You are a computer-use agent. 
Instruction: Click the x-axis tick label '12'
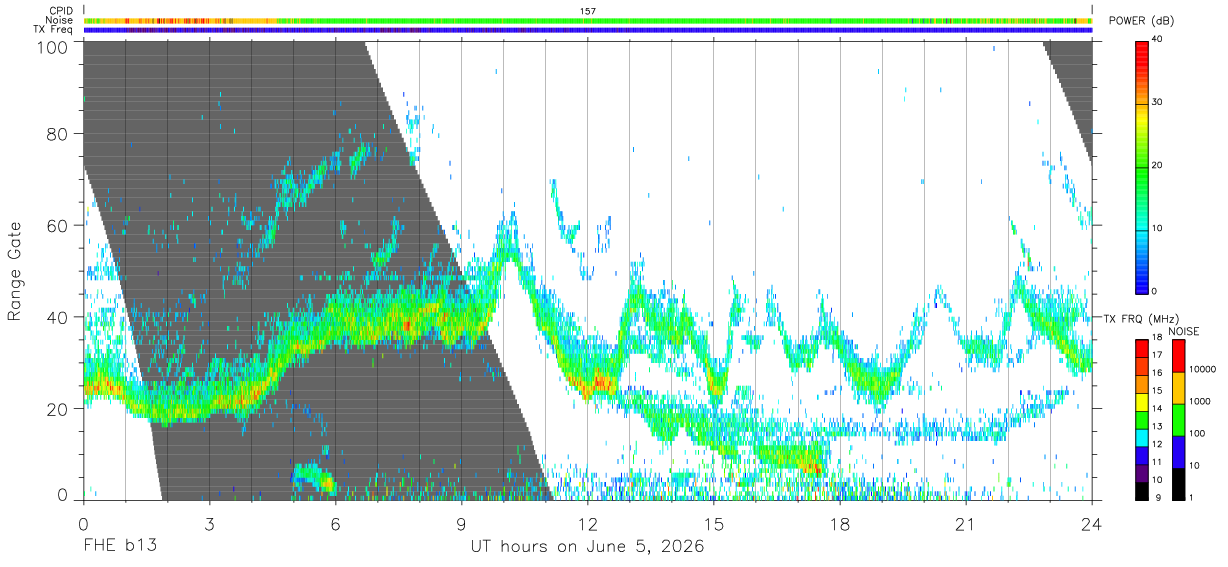coord(587,524)
